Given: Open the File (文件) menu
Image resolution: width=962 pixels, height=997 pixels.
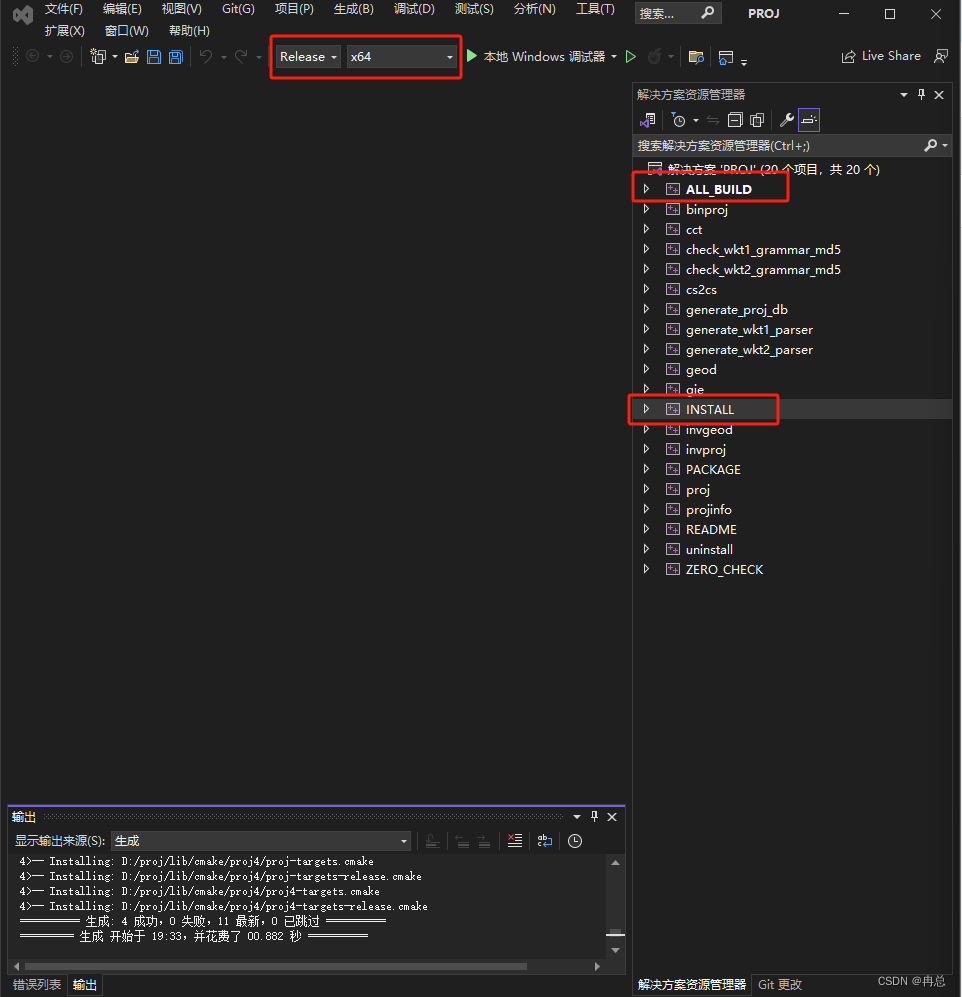Looking at the screenshot, I should tap(64, 9).
